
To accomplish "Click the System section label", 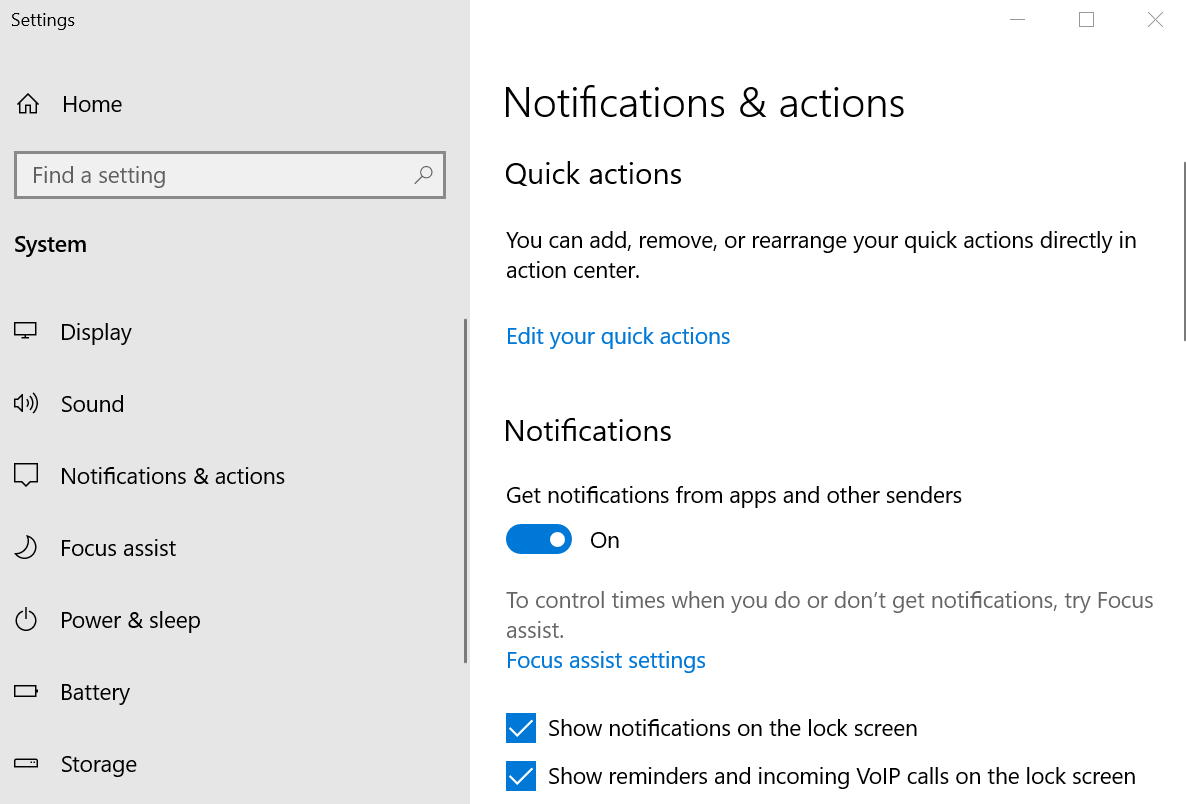I will click(50, 244).
